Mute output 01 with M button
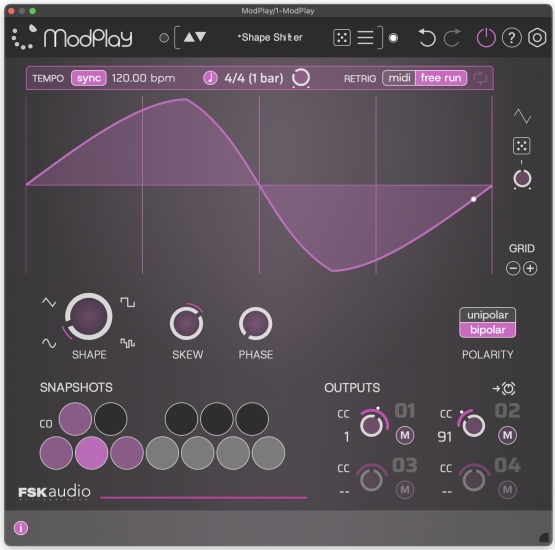This screenshot has height=550, width=555. pyautogui.click(x=405, y=435)
